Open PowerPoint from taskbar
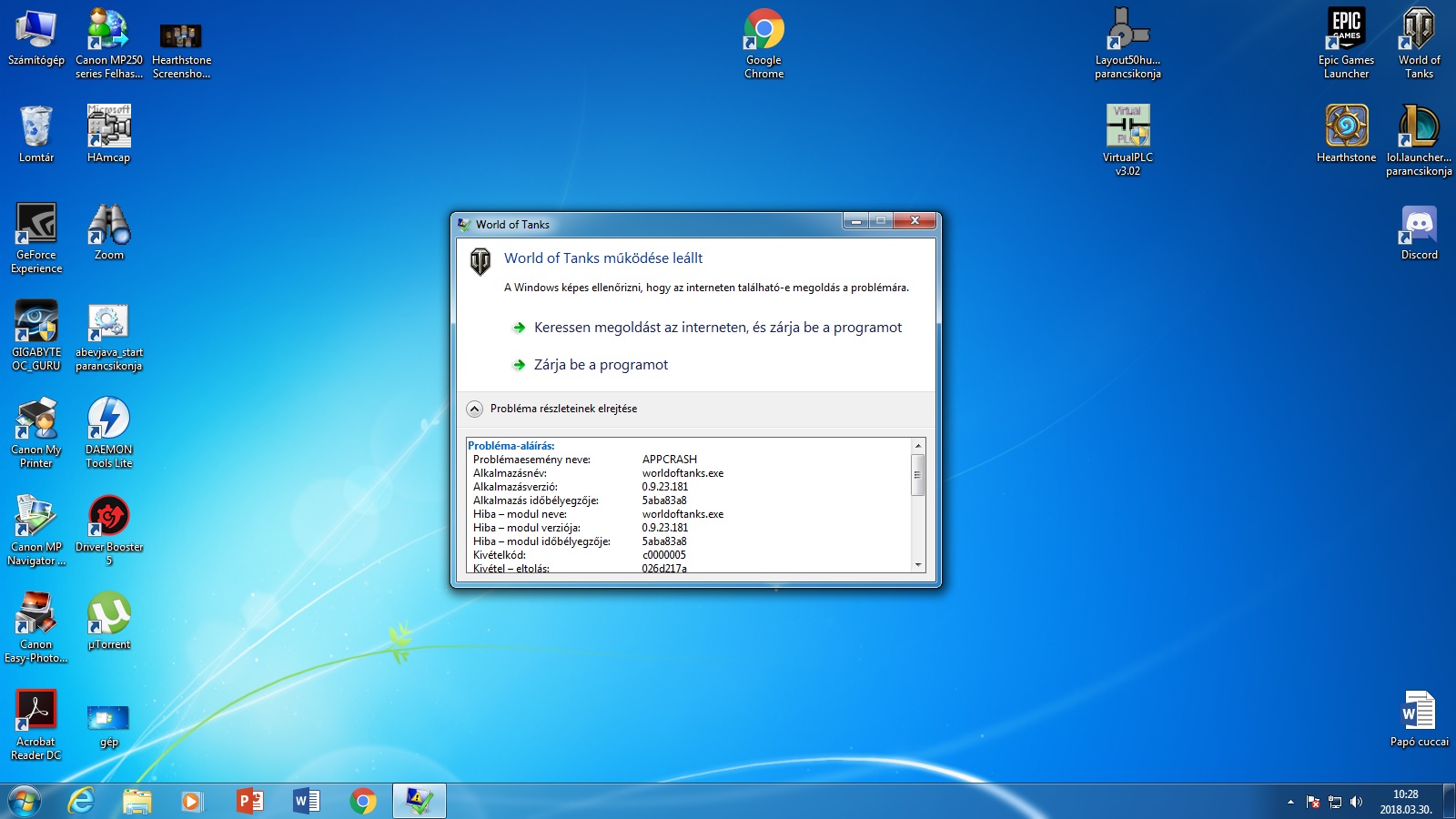The width and height of the screenshot is (1456, 819). tap(250, 801)
